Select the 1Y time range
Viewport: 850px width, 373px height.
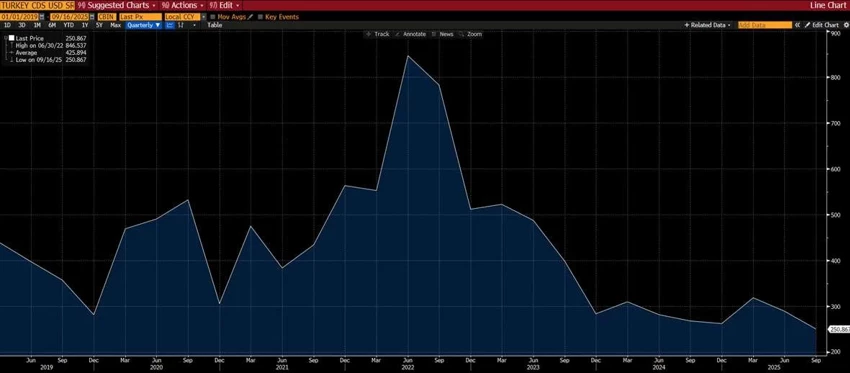click(x=85, y=25)
